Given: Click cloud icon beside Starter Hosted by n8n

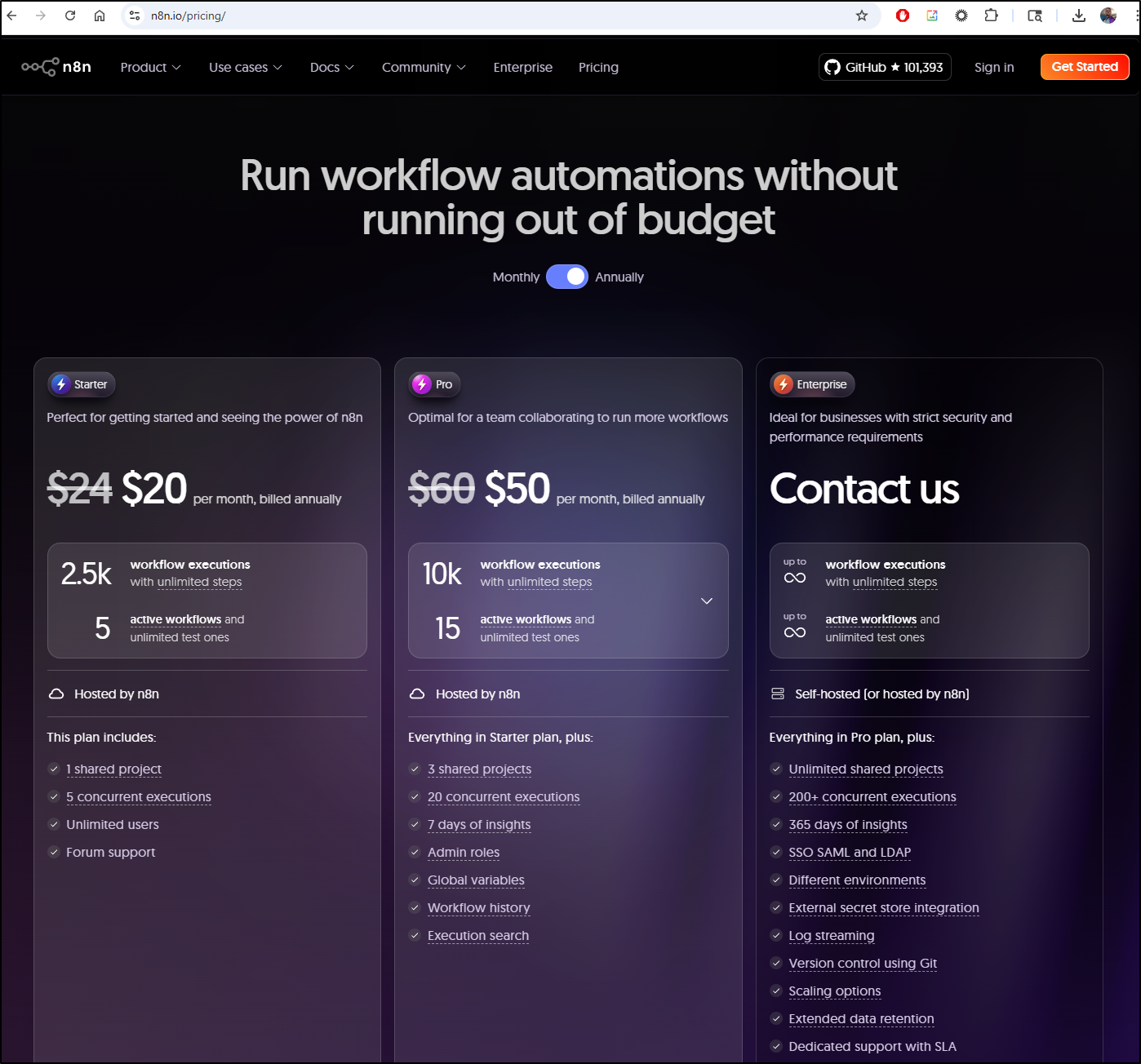Looking at the screenshot, I should coord(56,694).
